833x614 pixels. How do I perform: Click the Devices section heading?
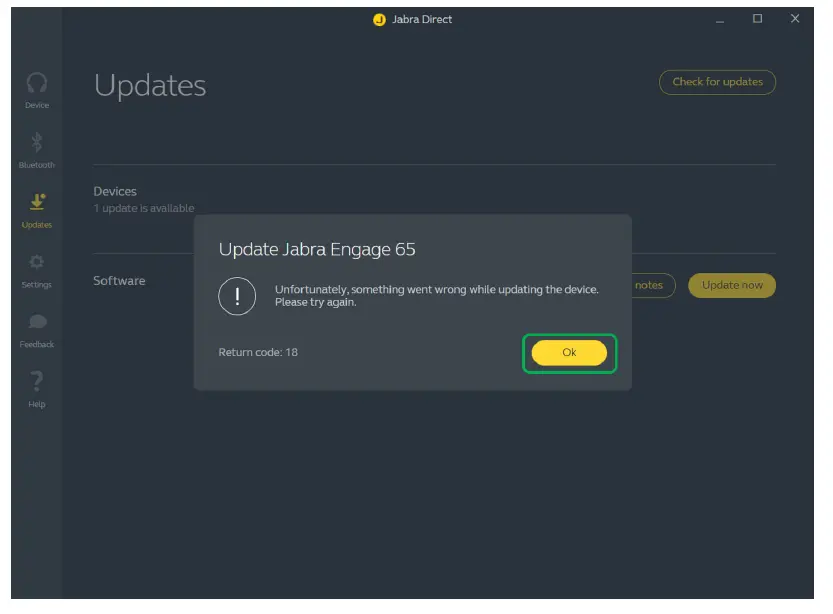[x=115, y=191]
